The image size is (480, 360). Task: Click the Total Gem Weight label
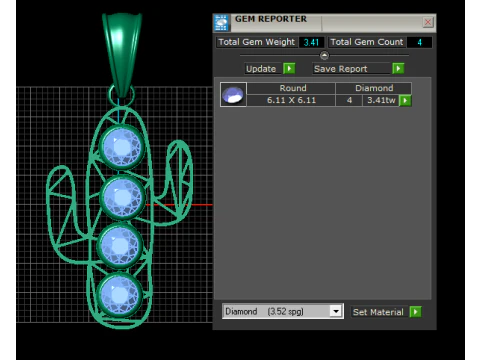[x=257, y=42]
